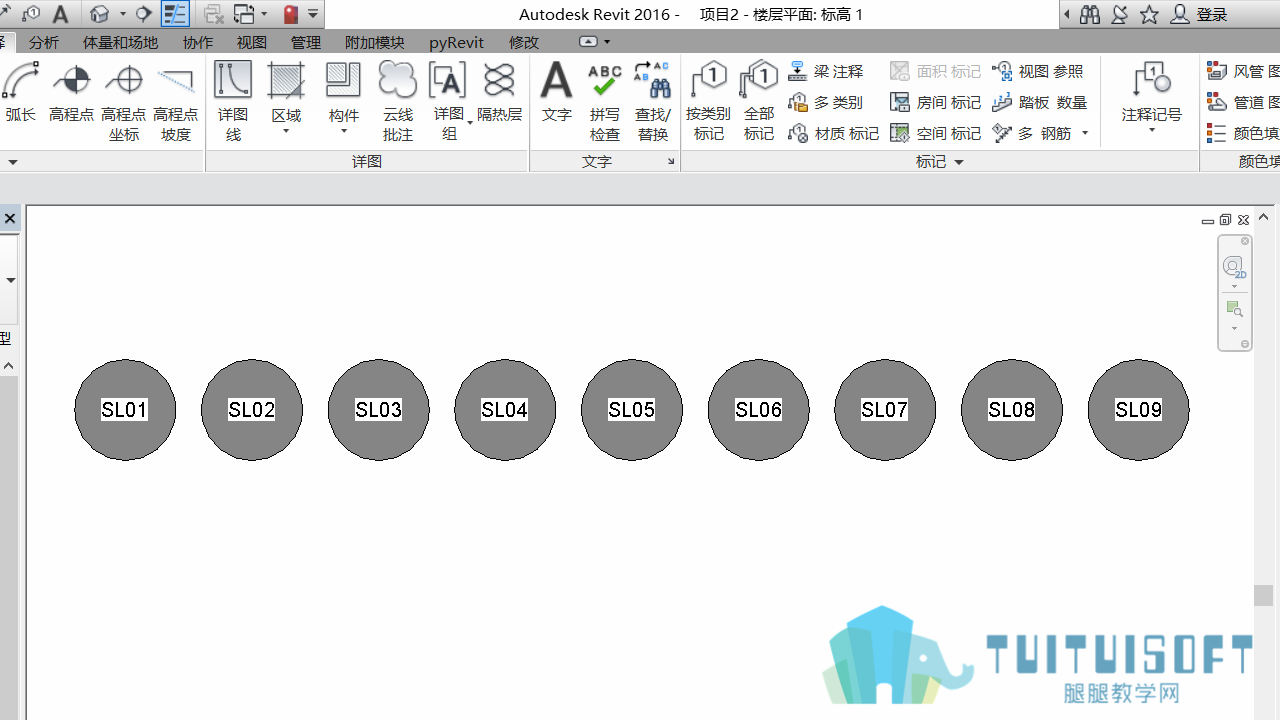
Task: Select Beam Annotations (梁注释) tool
Action: click(826, 71)
